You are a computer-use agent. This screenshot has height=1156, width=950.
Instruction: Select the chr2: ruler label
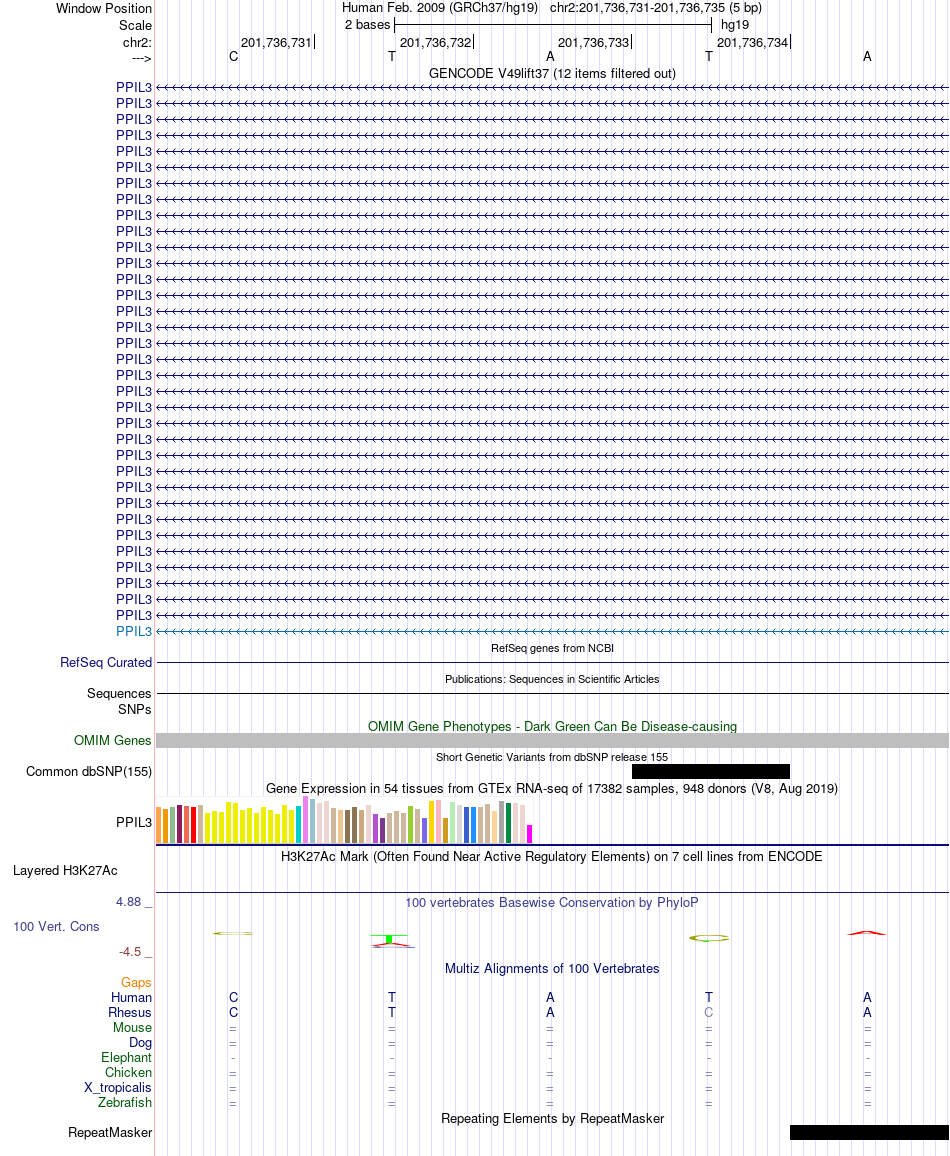click(137, 43)
